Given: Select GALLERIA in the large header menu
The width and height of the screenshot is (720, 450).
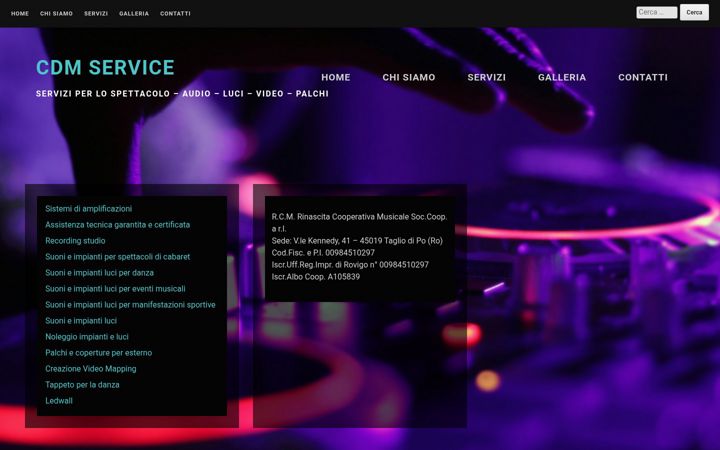Looking at the screenshot, I should (x=562, y=77).
